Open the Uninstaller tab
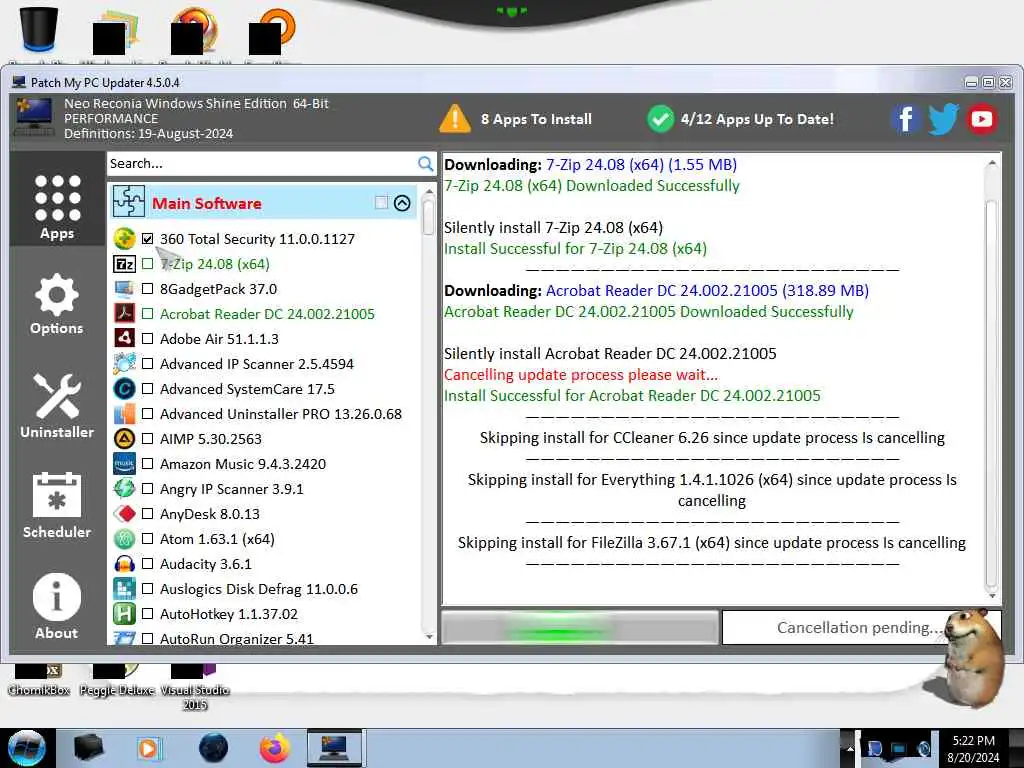Screen dimensions: 1024x768 click(57, 406)
